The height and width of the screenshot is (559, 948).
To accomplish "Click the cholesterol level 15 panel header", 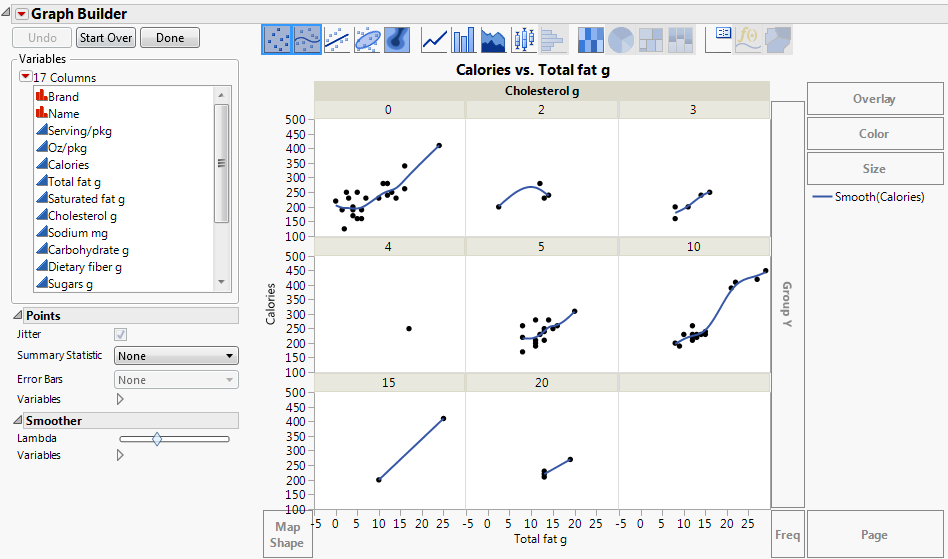I will 389,383.
